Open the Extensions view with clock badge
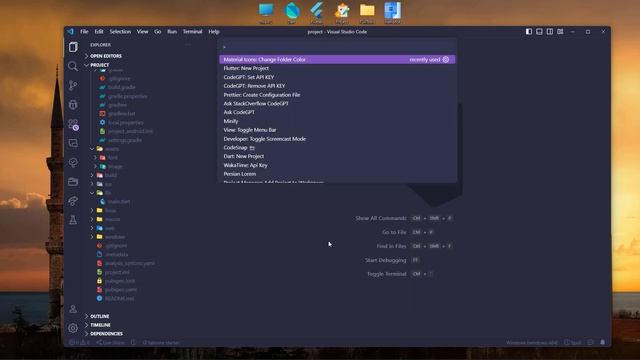Viewport: 640px width, 360px height. (x=73, y=124)
